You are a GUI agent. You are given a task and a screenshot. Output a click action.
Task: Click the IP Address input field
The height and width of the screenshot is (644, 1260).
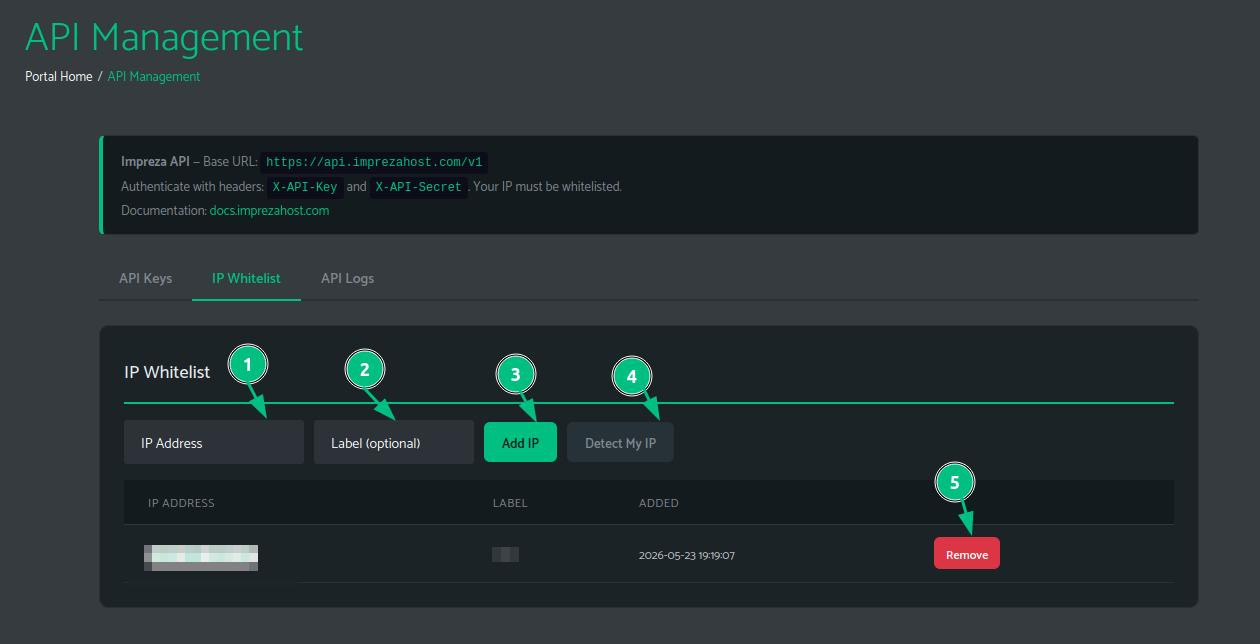pyautogui.click(x=214, y=442)
